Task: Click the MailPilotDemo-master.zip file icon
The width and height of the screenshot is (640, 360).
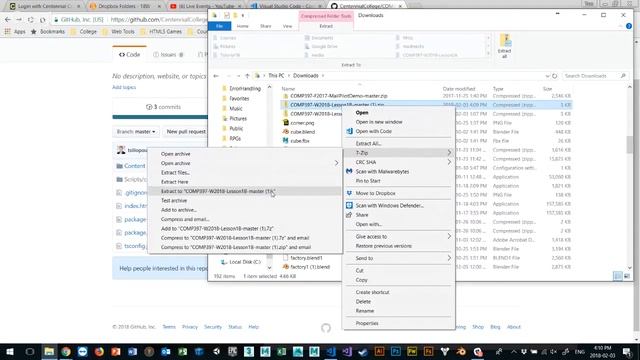Action: point(286,96)
